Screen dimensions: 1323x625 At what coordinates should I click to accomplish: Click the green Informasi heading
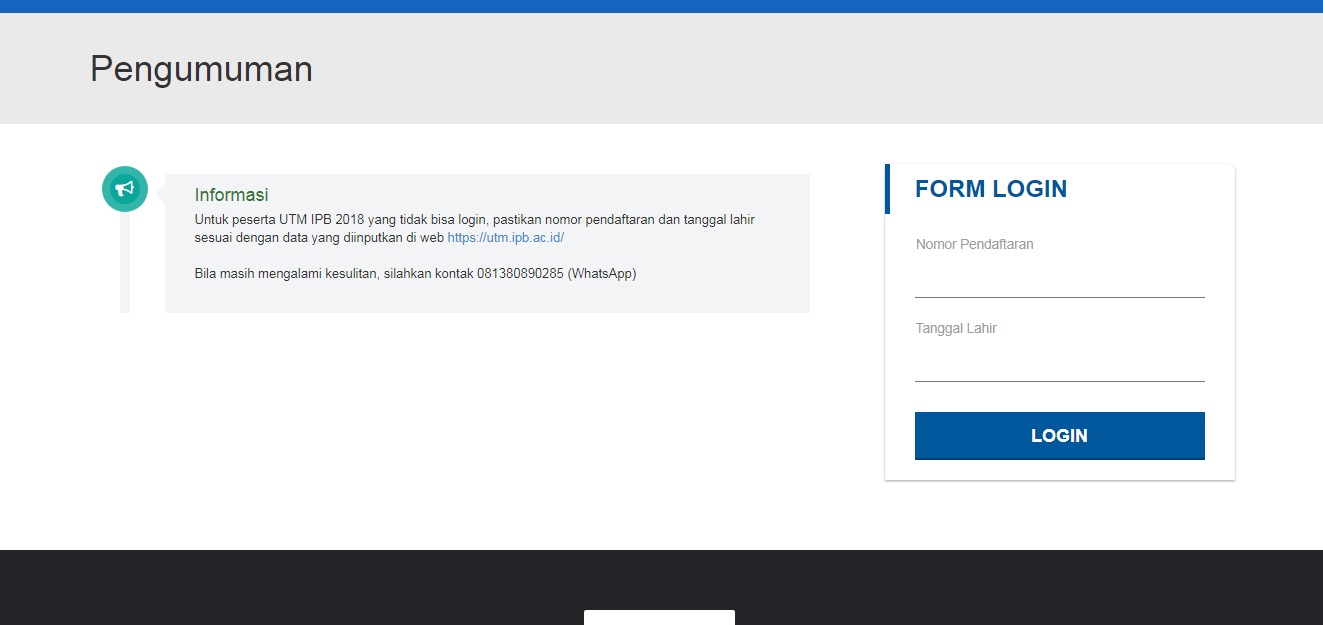[x=231, y=195]
